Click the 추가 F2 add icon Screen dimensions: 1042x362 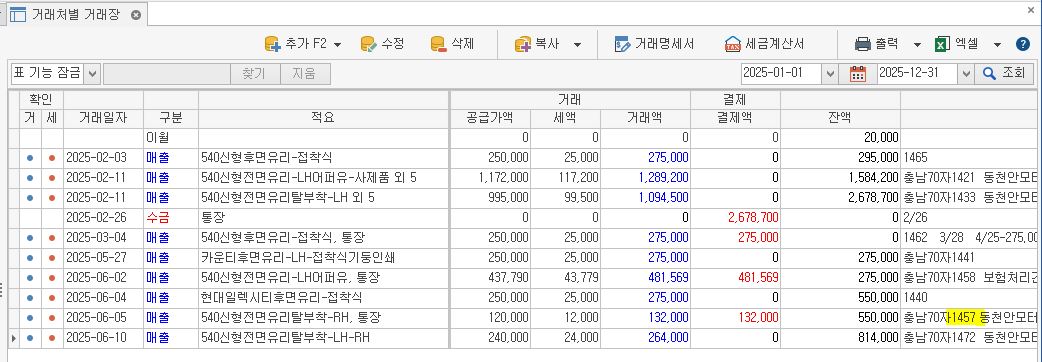coord(272,44)
